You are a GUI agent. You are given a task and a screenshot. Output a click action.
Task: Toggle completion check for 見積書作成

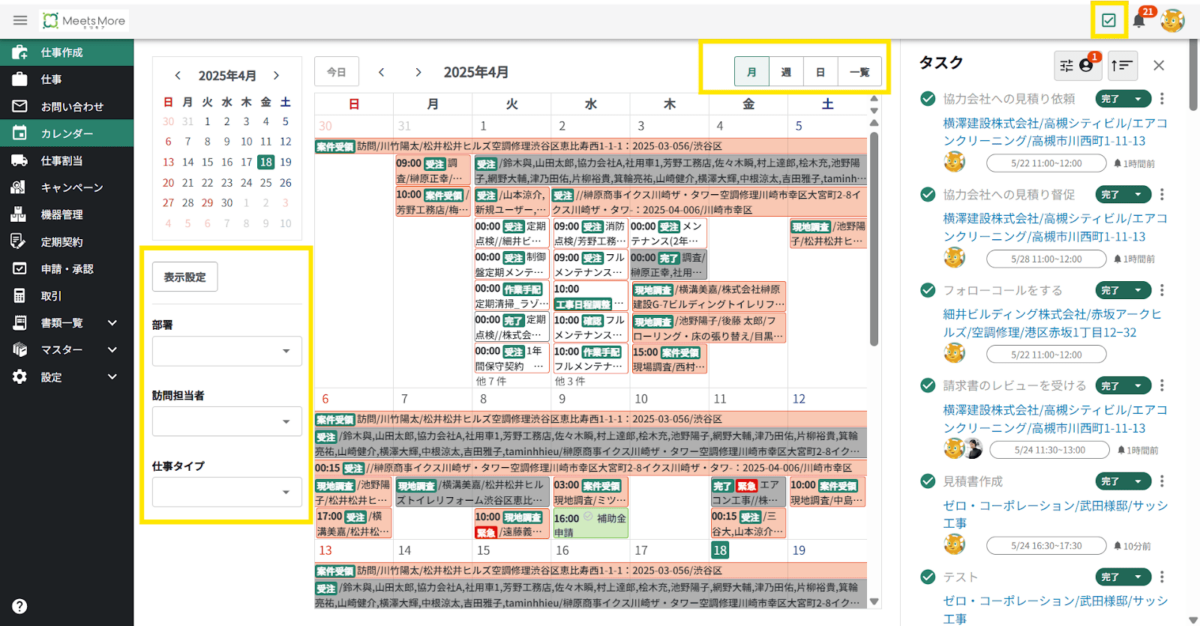927,481
